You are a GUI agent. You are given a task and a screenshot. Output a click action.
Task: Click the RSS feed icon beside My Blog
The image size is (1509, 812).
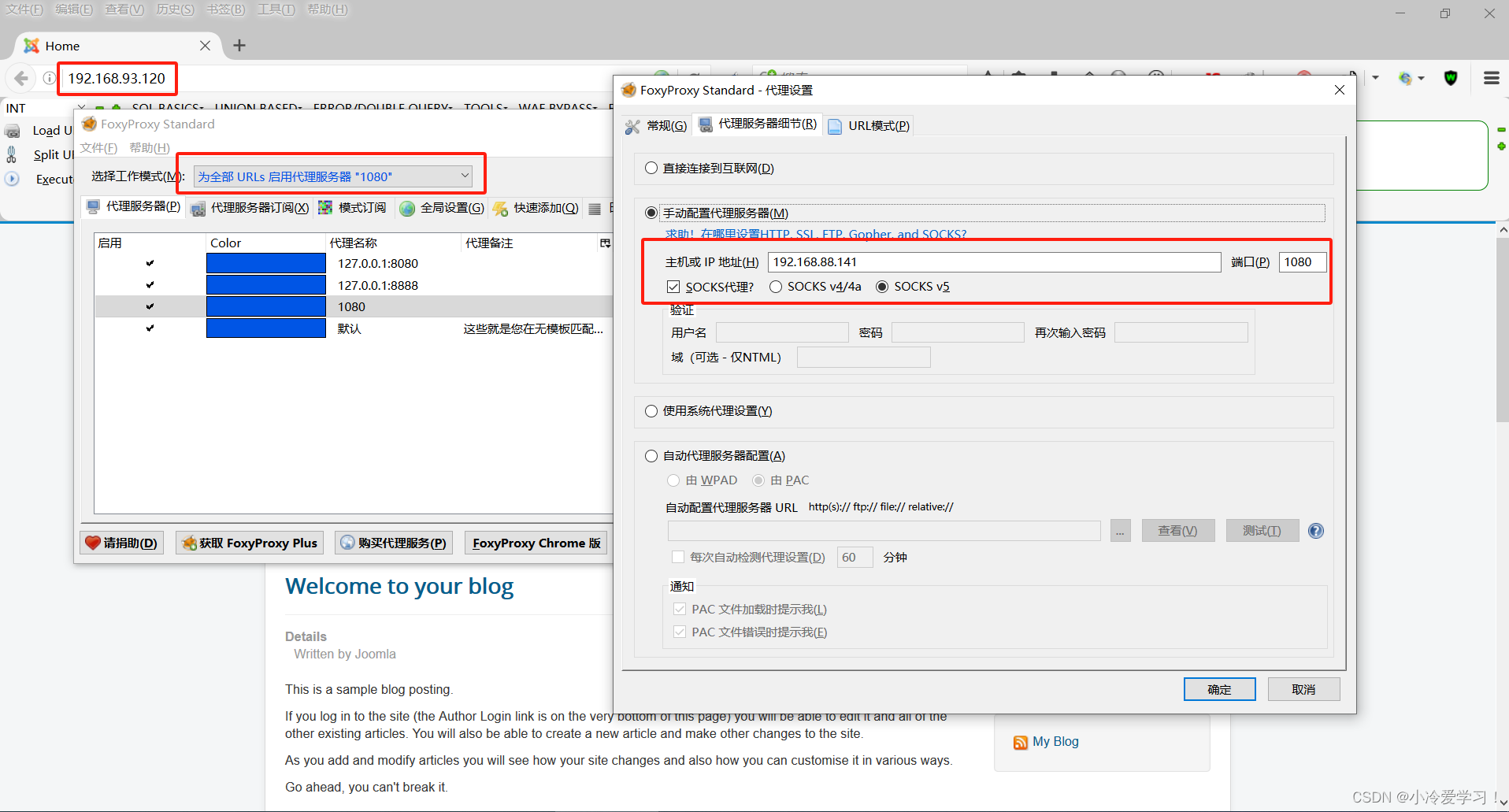click(x=1021, y=742)
